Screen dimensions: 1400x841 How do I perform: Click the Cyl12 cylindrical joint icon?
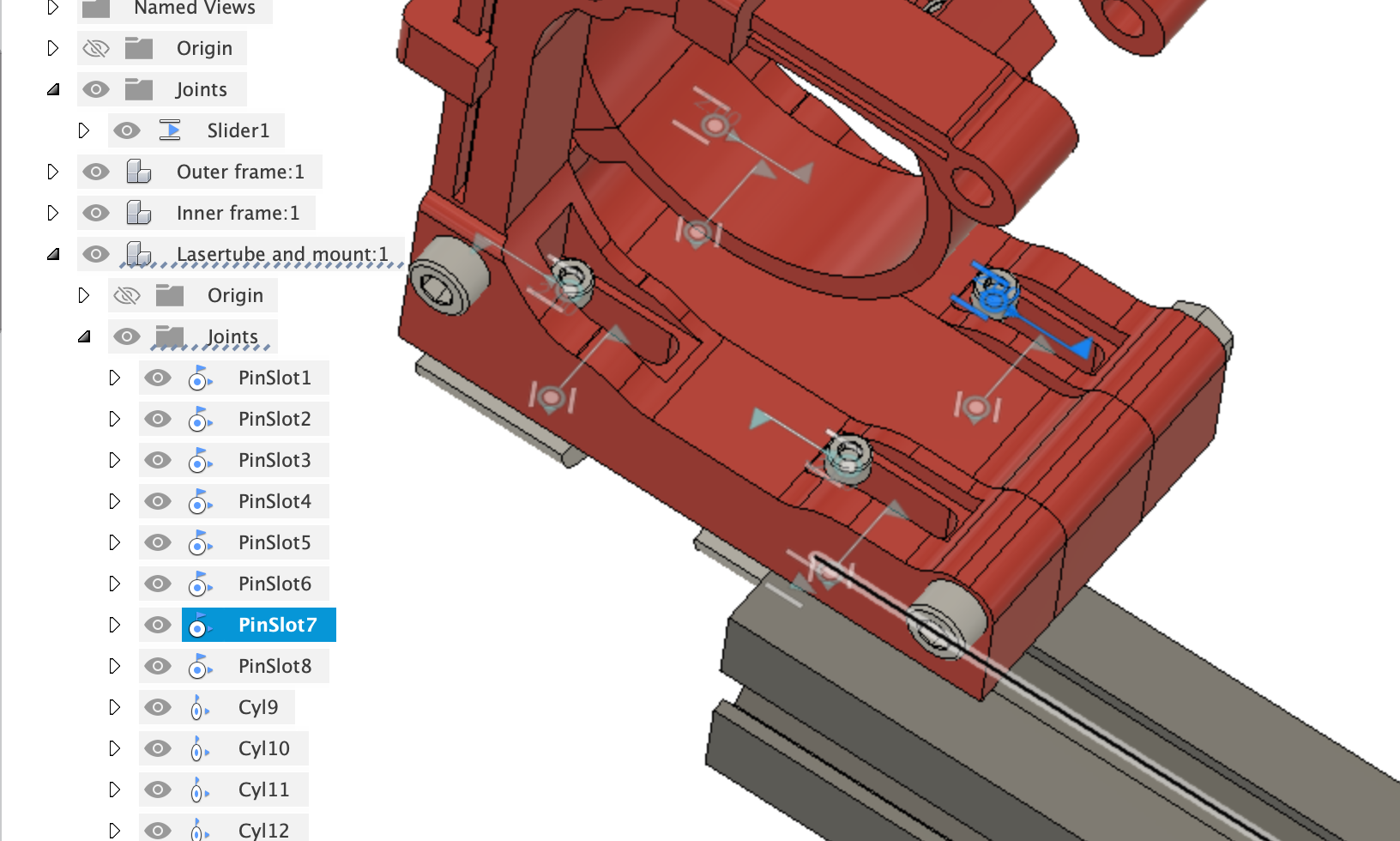pos(199,829)
